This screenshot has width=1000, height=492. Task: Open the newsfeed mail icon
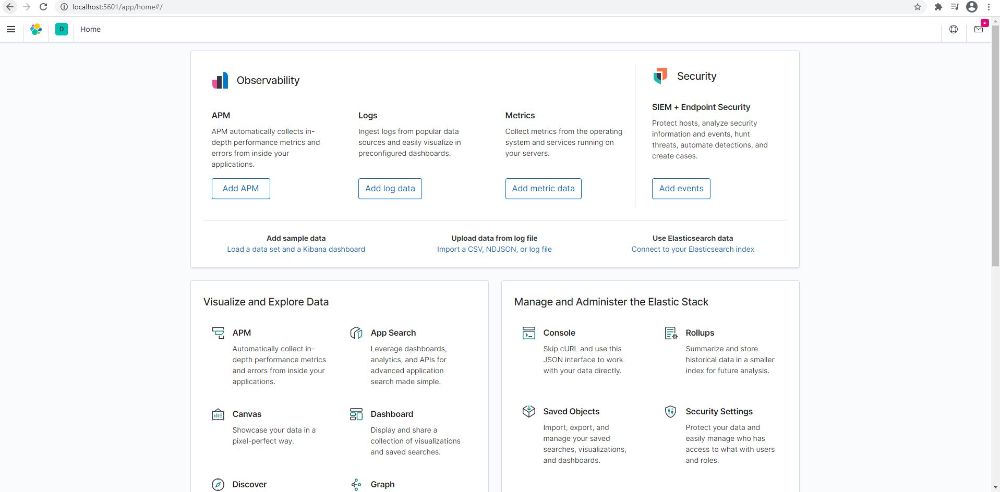[x=979, y=29]
